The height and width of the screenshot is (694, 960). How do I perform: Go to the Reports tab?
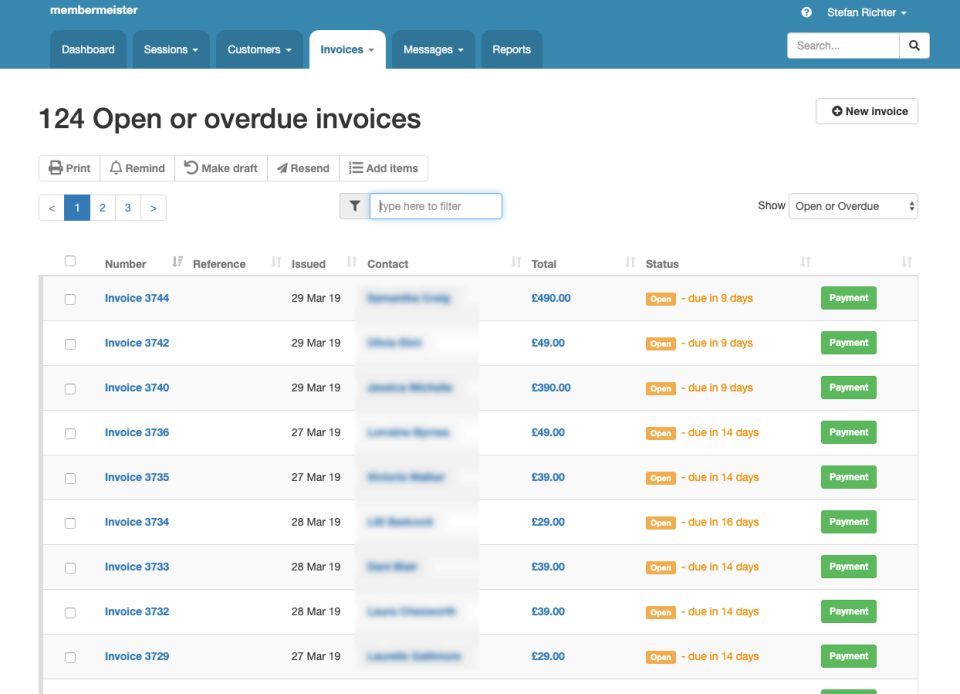point(511,50)
